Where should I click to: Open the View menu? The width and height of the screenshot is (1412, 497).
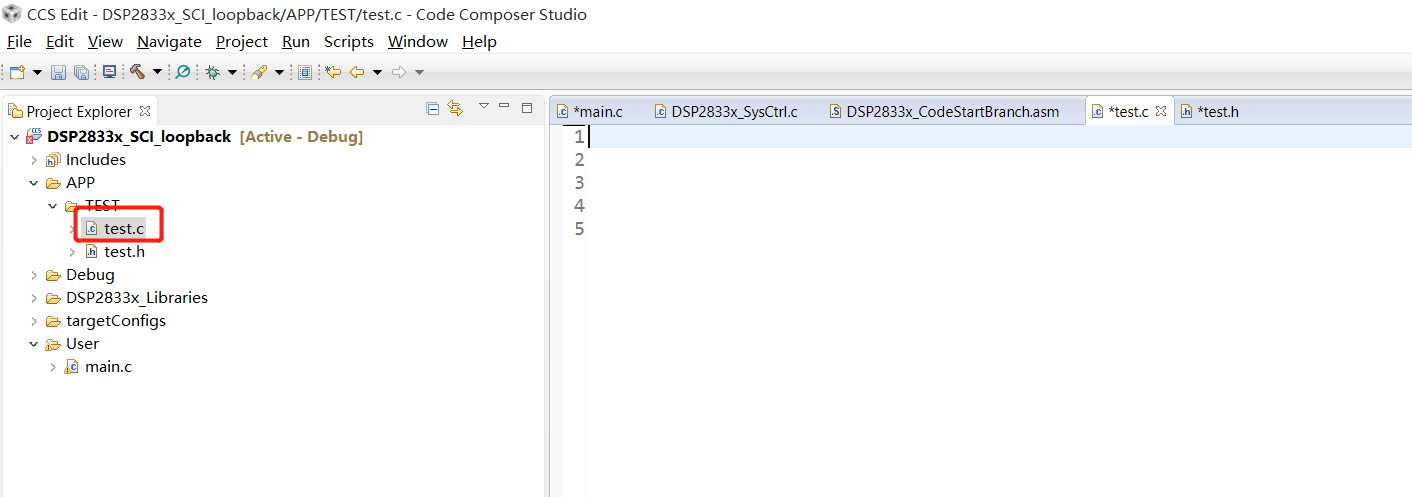click(105, 41)
